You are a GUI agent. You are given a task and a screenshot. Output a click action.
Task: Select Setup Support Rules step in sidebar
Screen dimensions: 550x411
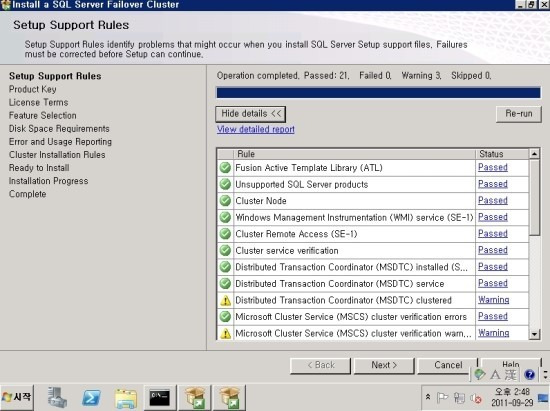[55, 76]
